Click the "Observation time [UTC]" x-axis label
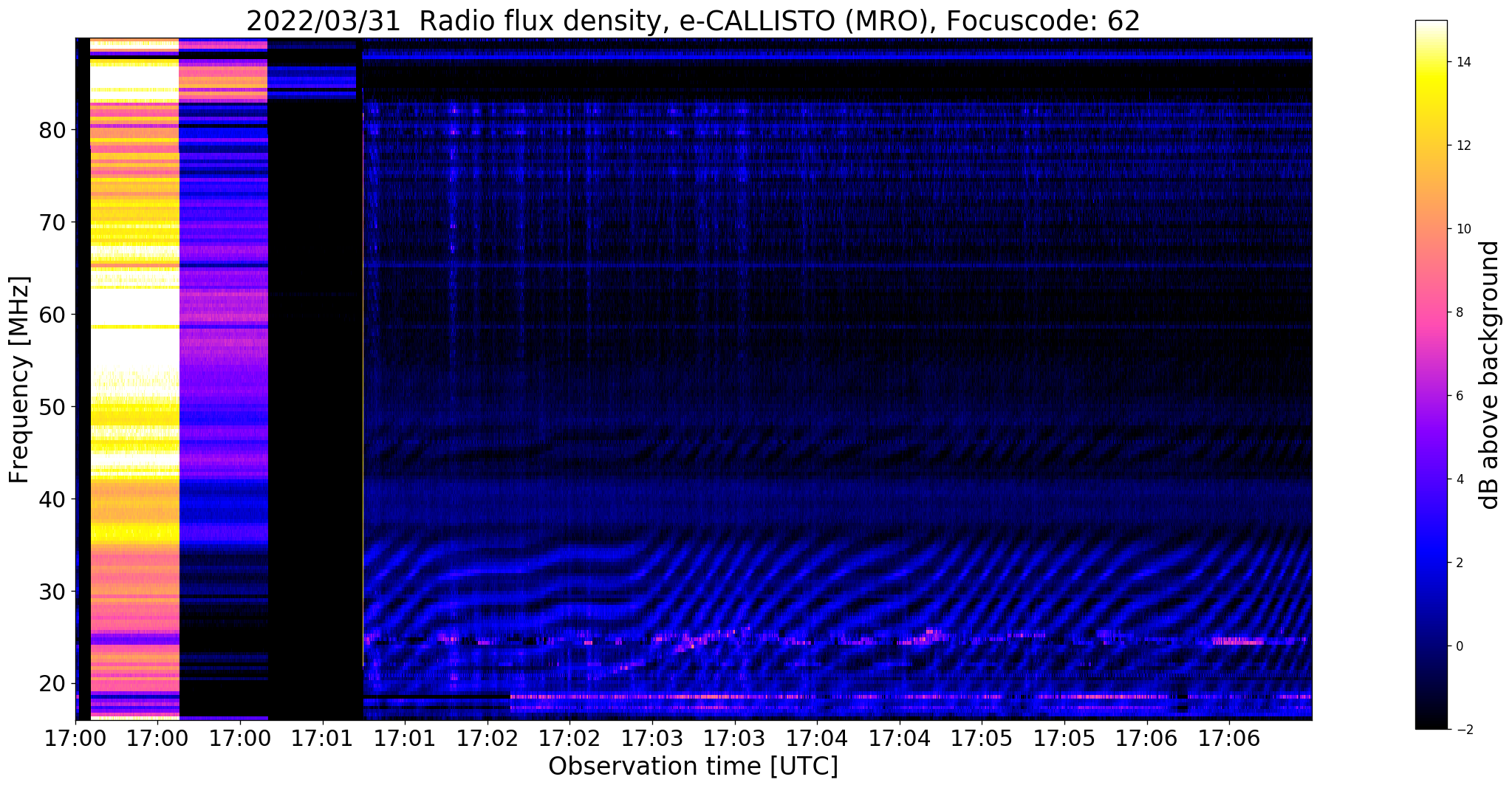1512x788 pixels. [x=693, y=767]
